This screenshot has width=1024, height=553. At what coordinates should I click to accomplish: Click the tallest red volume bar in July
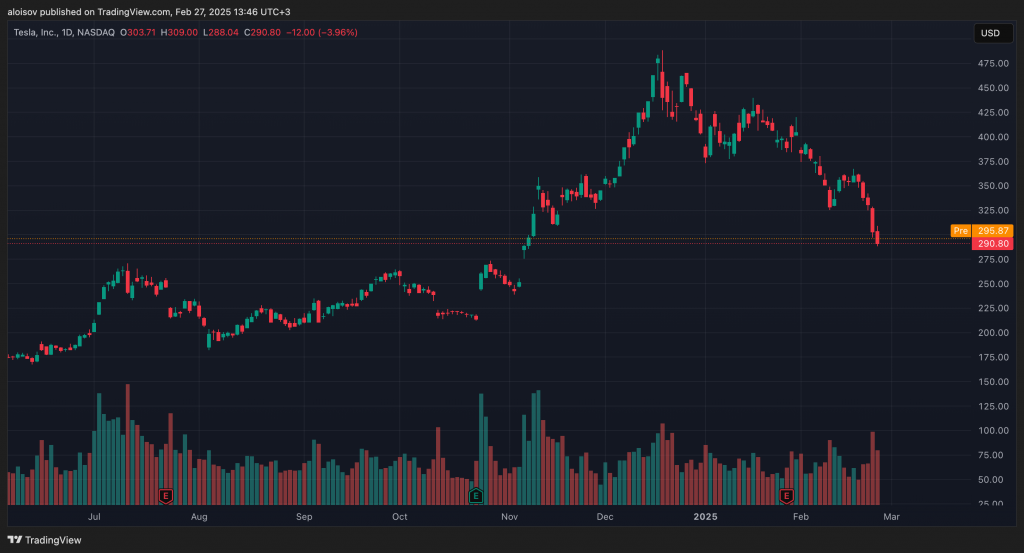click(x=127, y=444)
